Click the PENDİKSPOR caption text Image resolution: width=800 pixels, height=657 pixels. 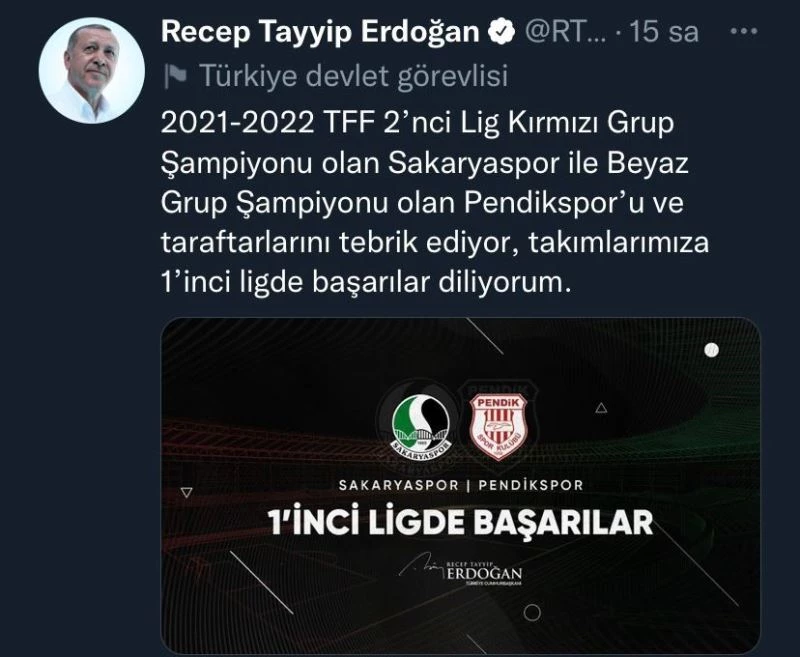(531, 485)
